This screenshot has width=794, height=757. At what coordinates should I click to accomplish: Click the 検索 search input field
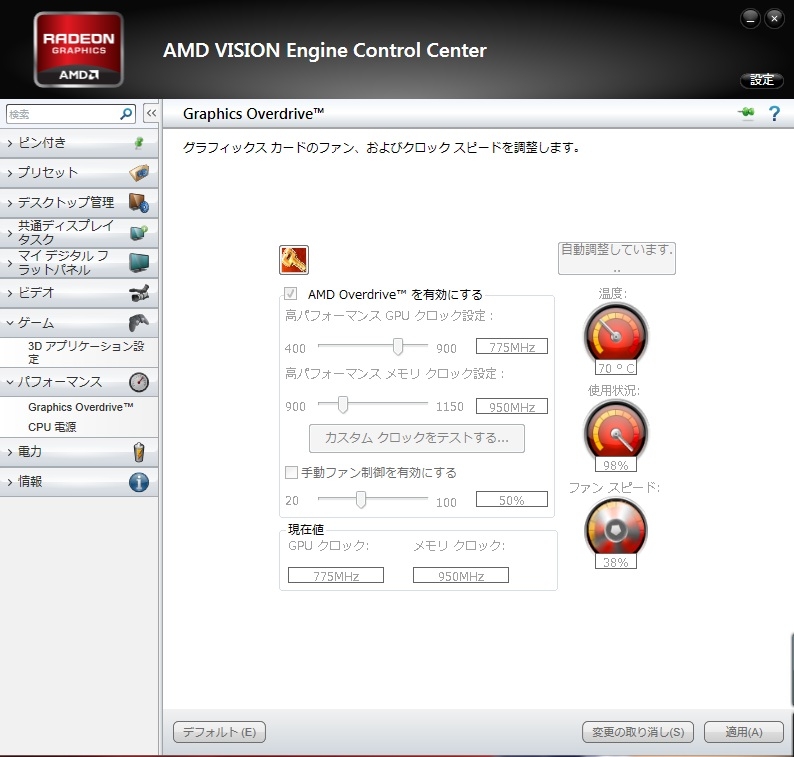pyautogui.click(x=63, y=114)
